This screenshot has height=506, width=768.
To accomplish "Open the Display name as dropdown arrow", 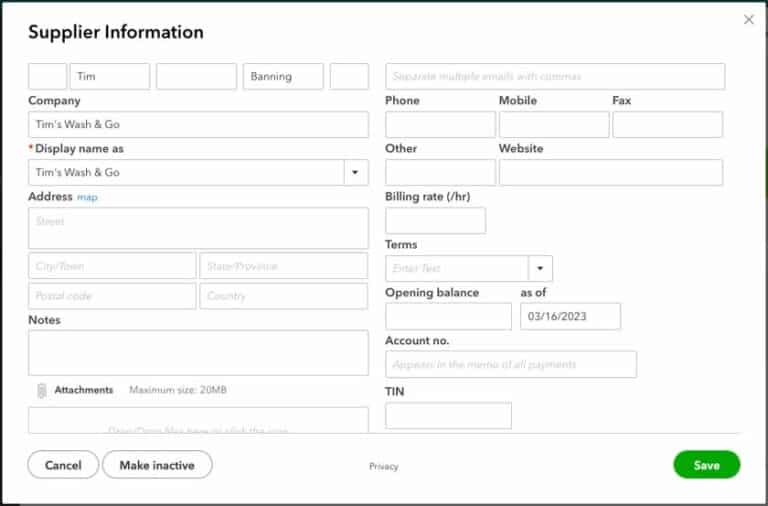I will 356,172.
